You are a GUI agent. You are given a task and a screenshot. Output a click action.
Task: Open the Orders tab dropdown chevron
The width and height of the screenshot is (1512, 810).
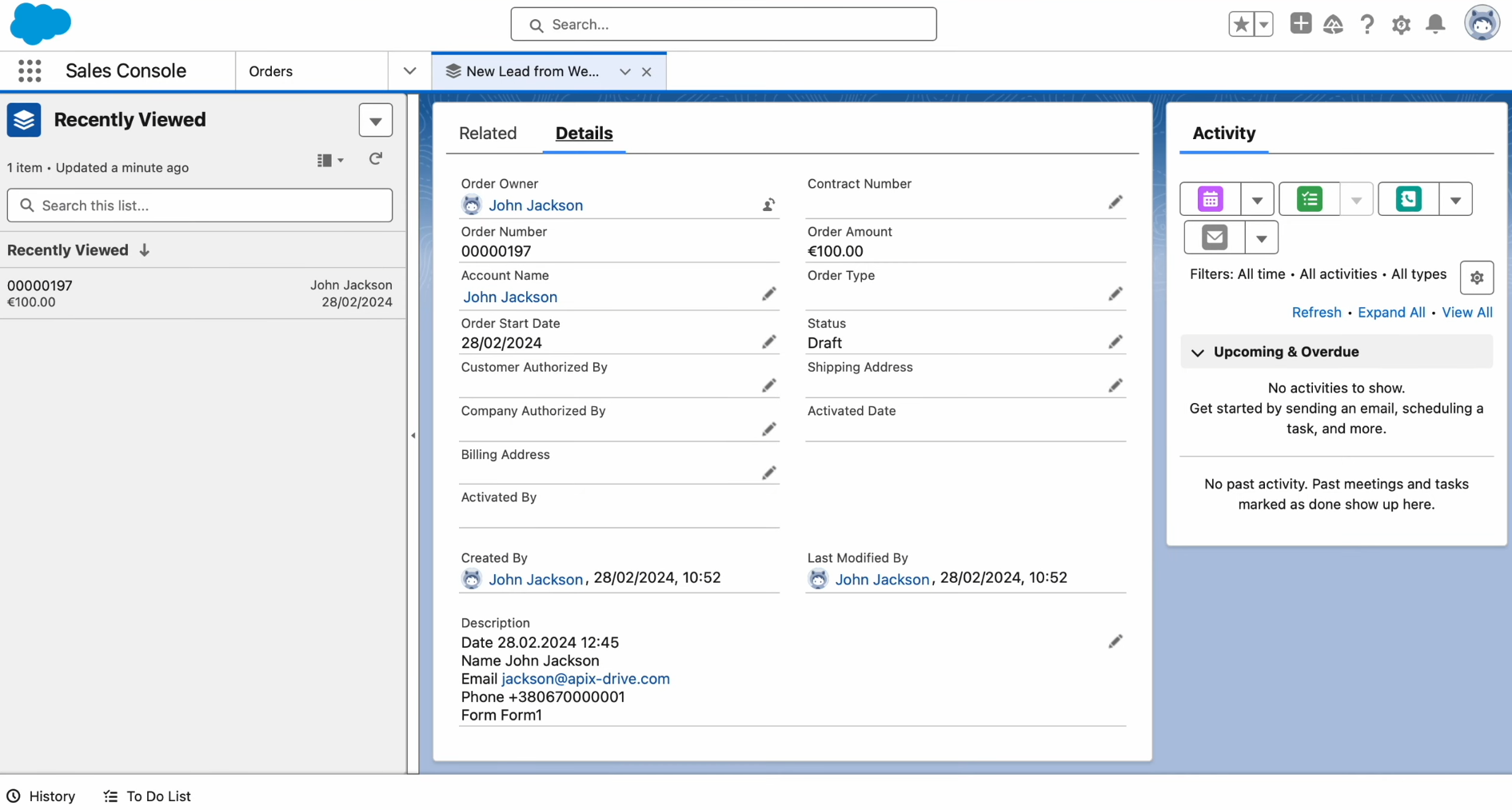point(409,70)
